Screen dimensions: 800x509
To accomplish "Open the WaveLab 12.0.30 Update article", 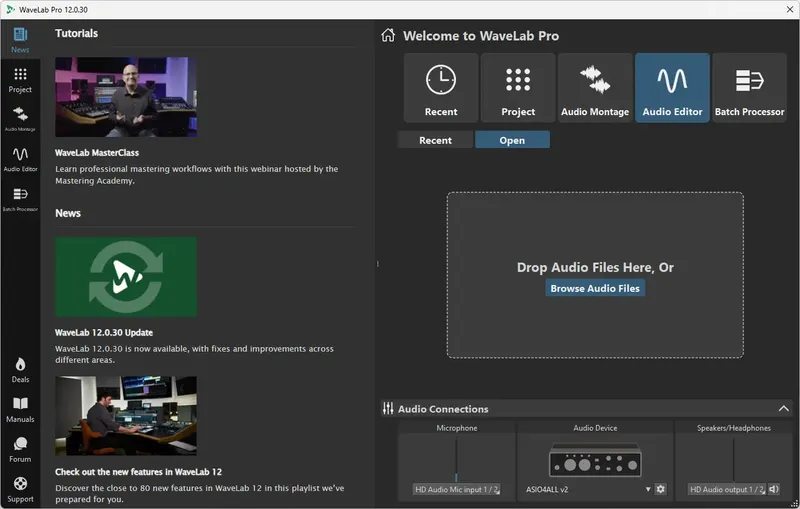I will pyautogui.click(x=104, y=333).
